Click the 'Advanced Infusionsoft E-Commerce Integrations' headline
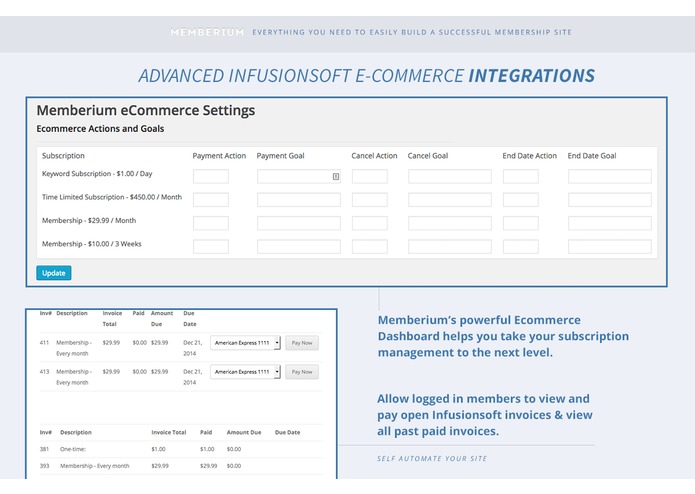This screenshot has height=494, width=695. point(367,76)
